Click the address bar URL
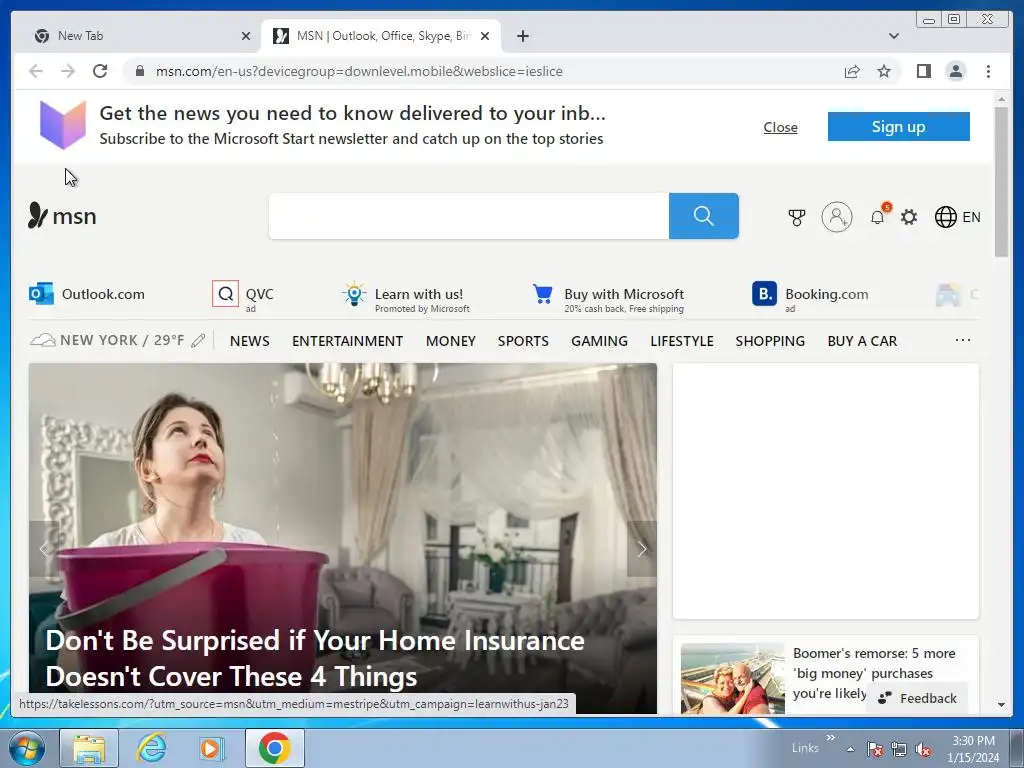1024x768 pixels. coord(359,71)
